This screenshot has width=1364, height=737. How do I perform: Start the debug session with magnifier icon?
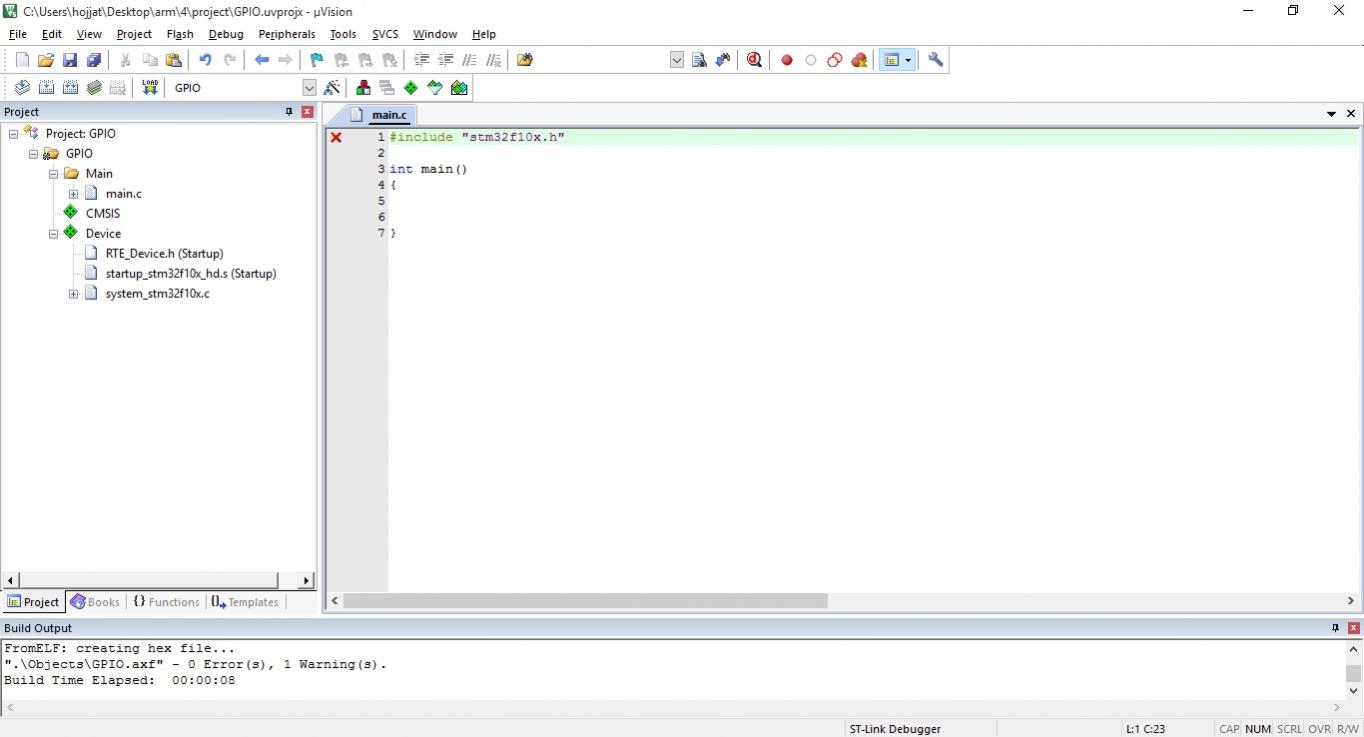754,60
